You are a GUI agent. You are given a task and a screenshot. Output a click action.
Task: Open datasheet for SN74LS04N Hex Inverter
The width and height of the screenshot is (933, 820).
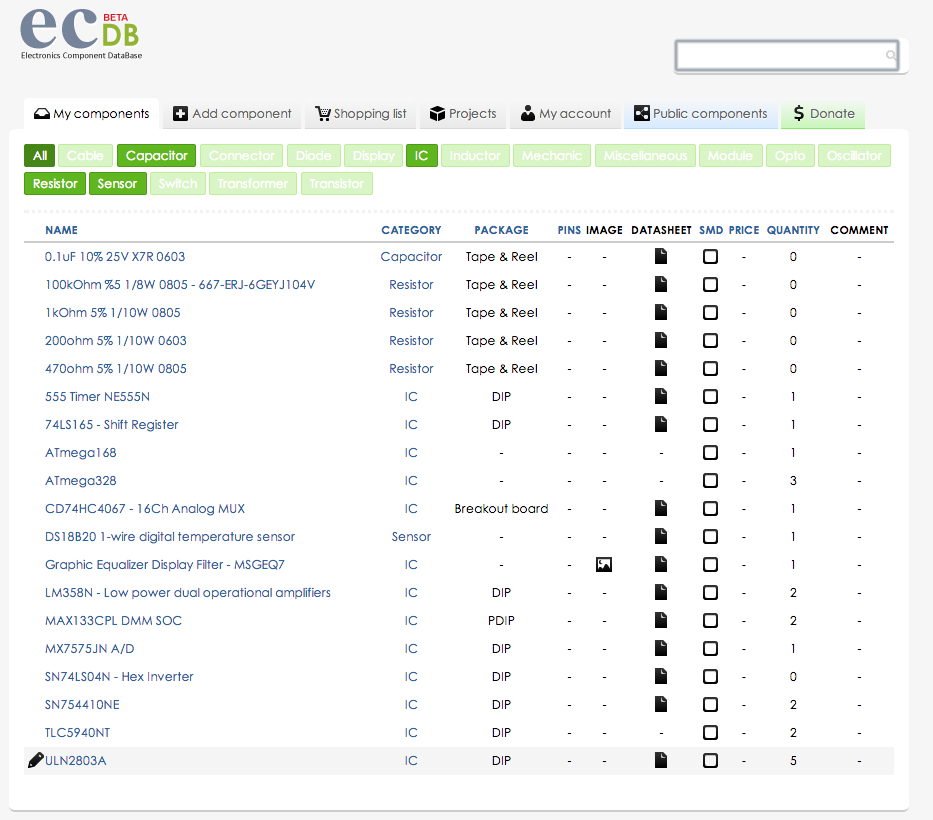coord(660,676)
